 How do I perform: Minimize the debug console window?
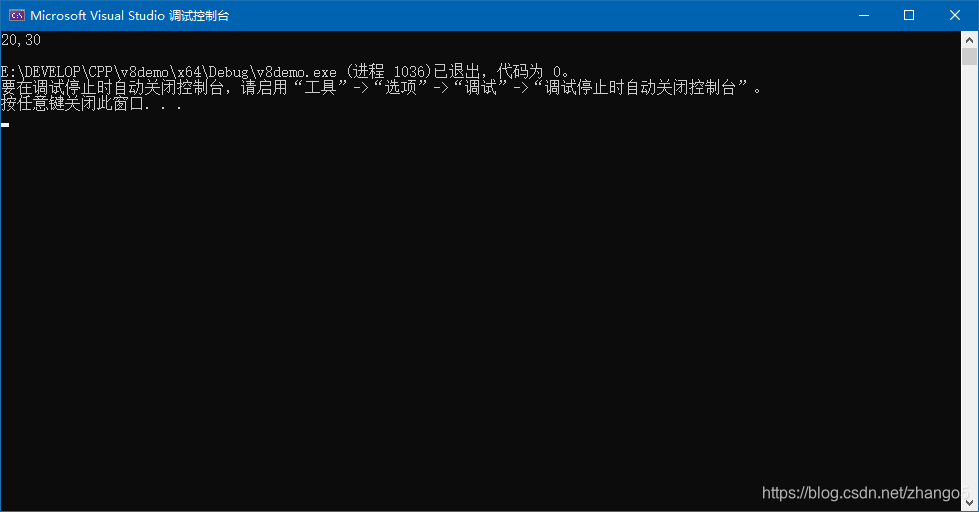click(x=864, y=16)
